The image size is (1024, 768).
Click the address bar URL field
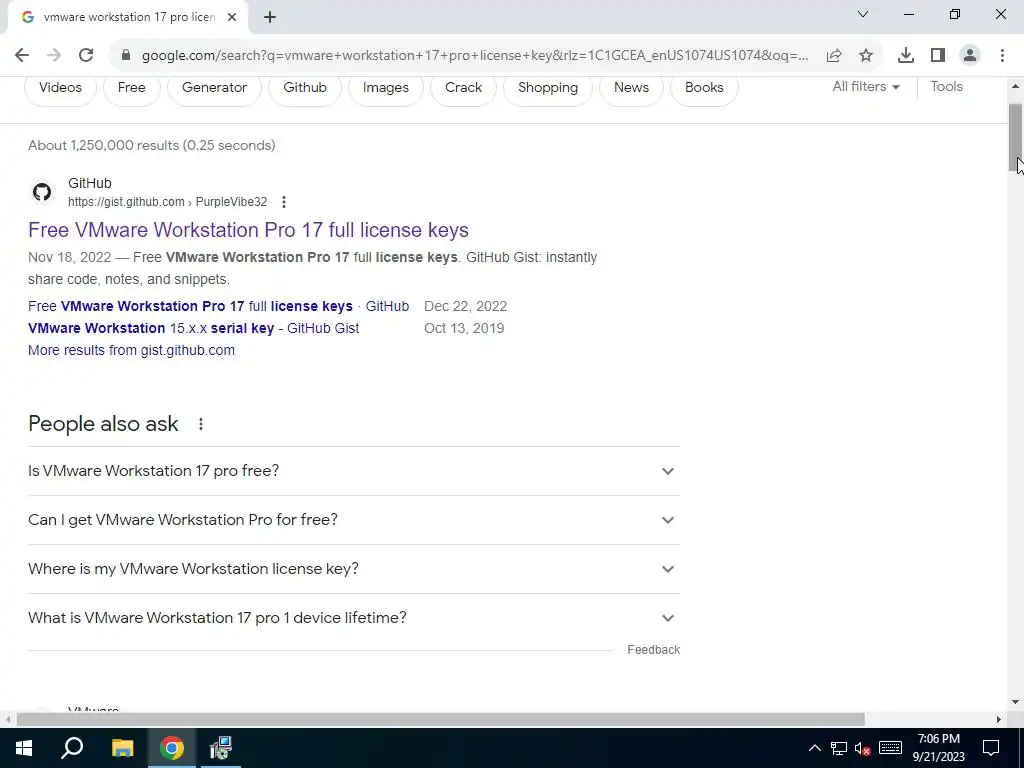point(475,56)
